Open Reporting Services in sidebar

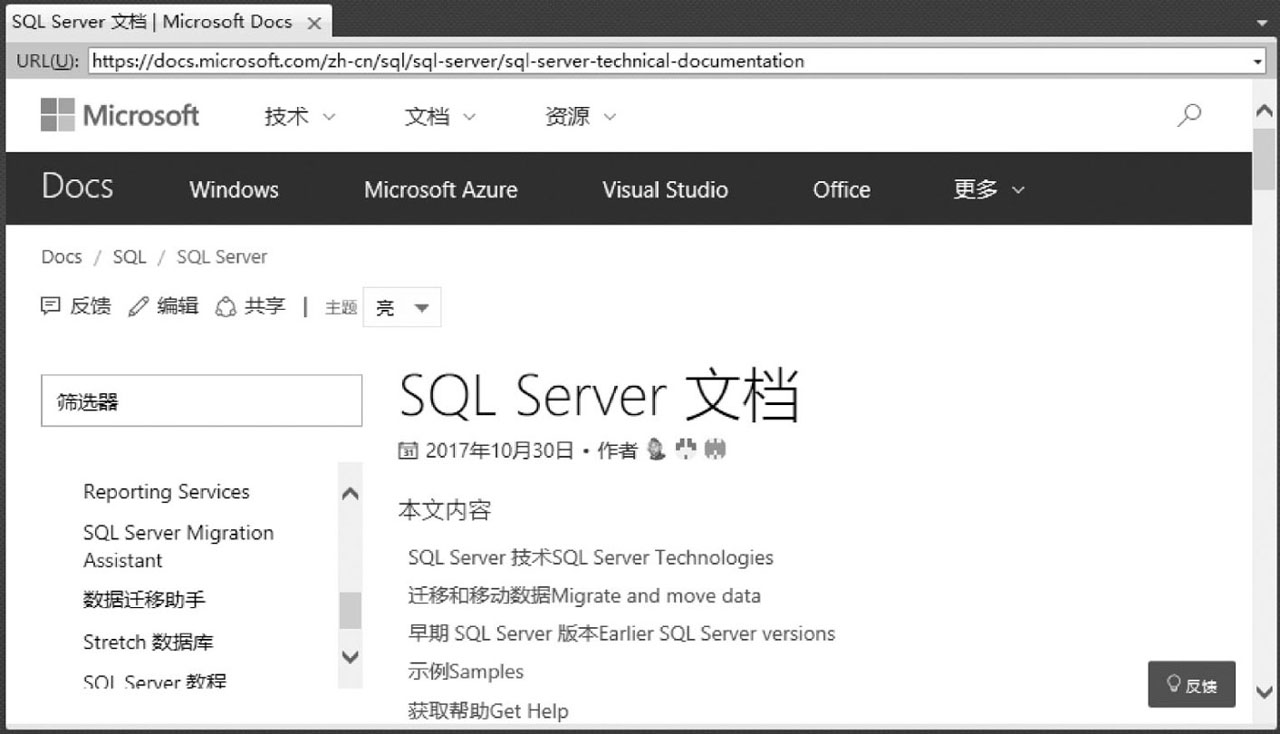click(x=166, y=492)
